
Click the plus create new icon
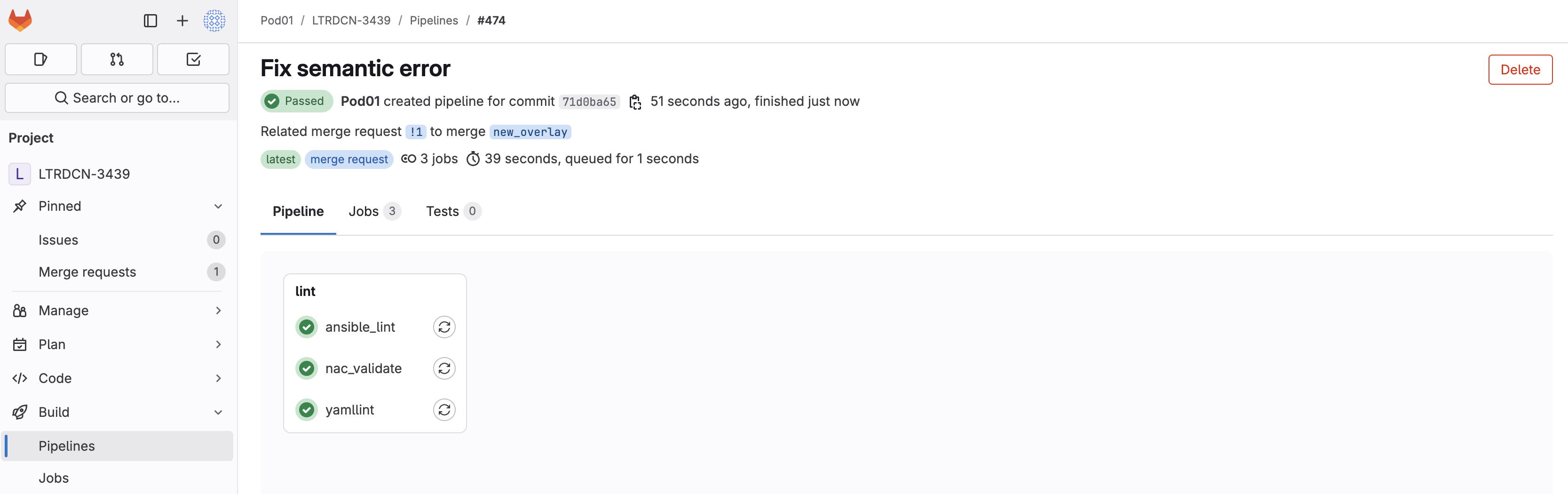[x=182, y=21]
